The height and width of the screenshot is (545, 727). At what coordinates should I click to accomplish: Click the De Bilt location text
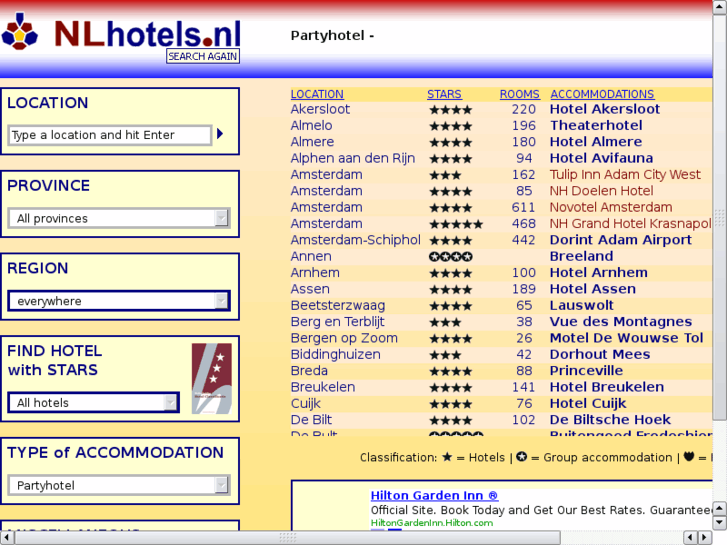(311, 420)
